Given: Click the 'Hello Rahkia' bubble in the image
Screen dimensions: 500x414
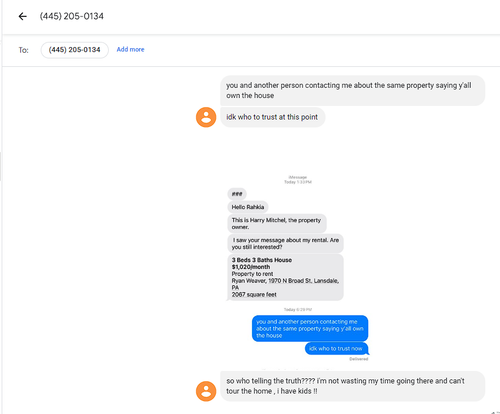Looking at the screenshot, I should pyautogui.click(x=248, y=207).
